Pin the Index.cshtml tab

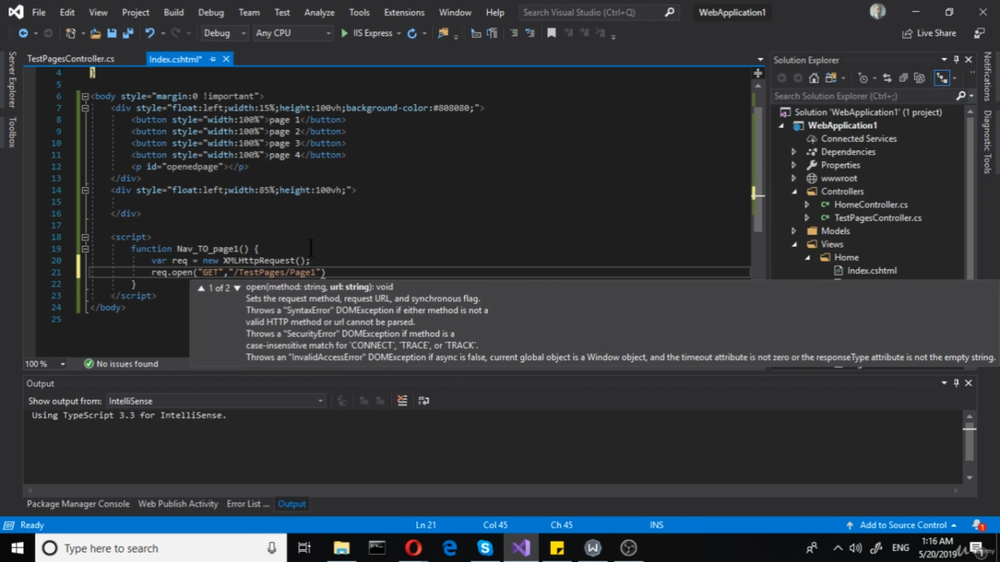coord(213,59)
